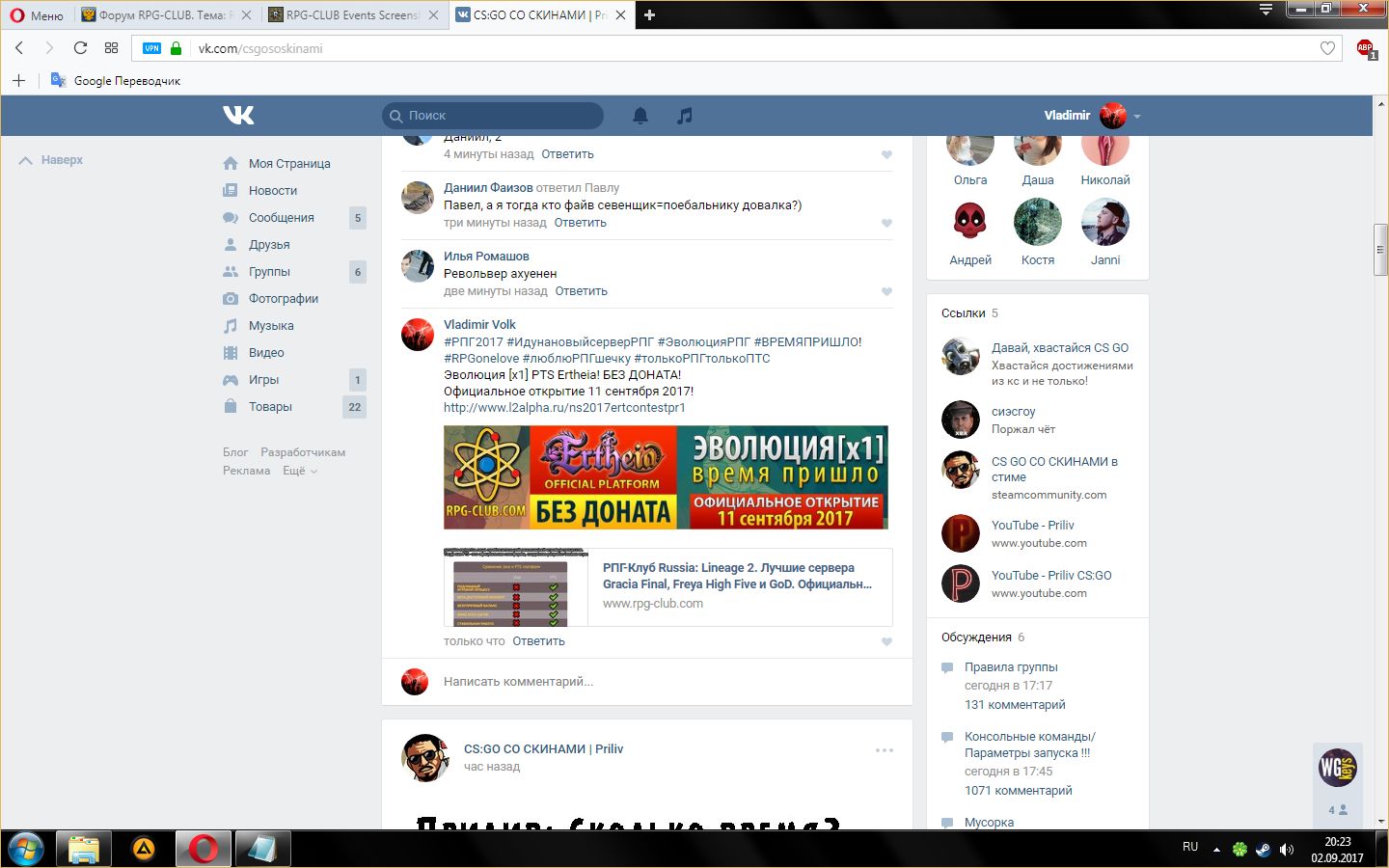Open Давай, хвастайся CS GO link
Viewport: 1389px width, 868px height.
(1060, 348)
